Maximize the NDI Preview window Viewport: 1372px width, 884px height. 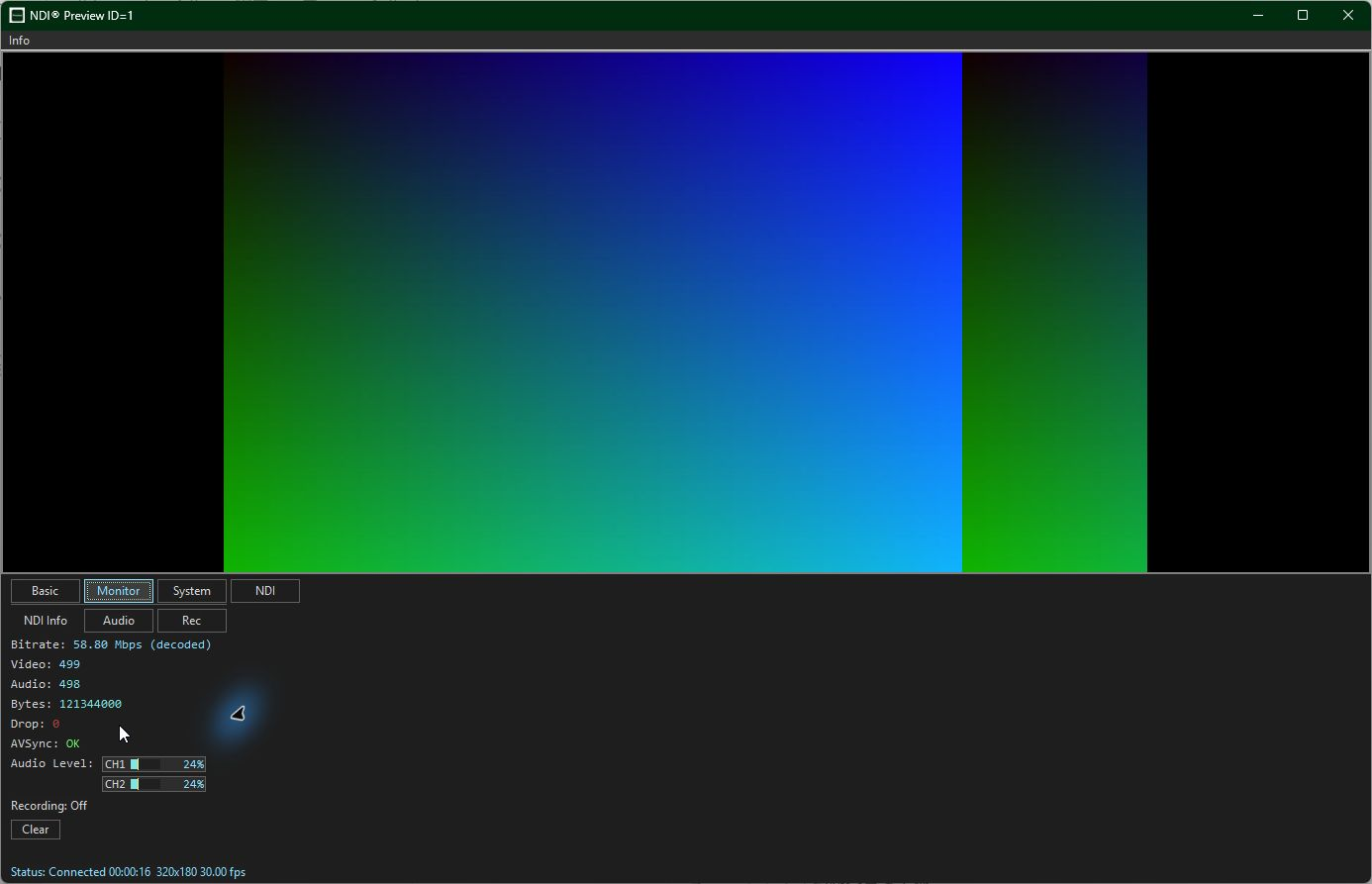1303,15
